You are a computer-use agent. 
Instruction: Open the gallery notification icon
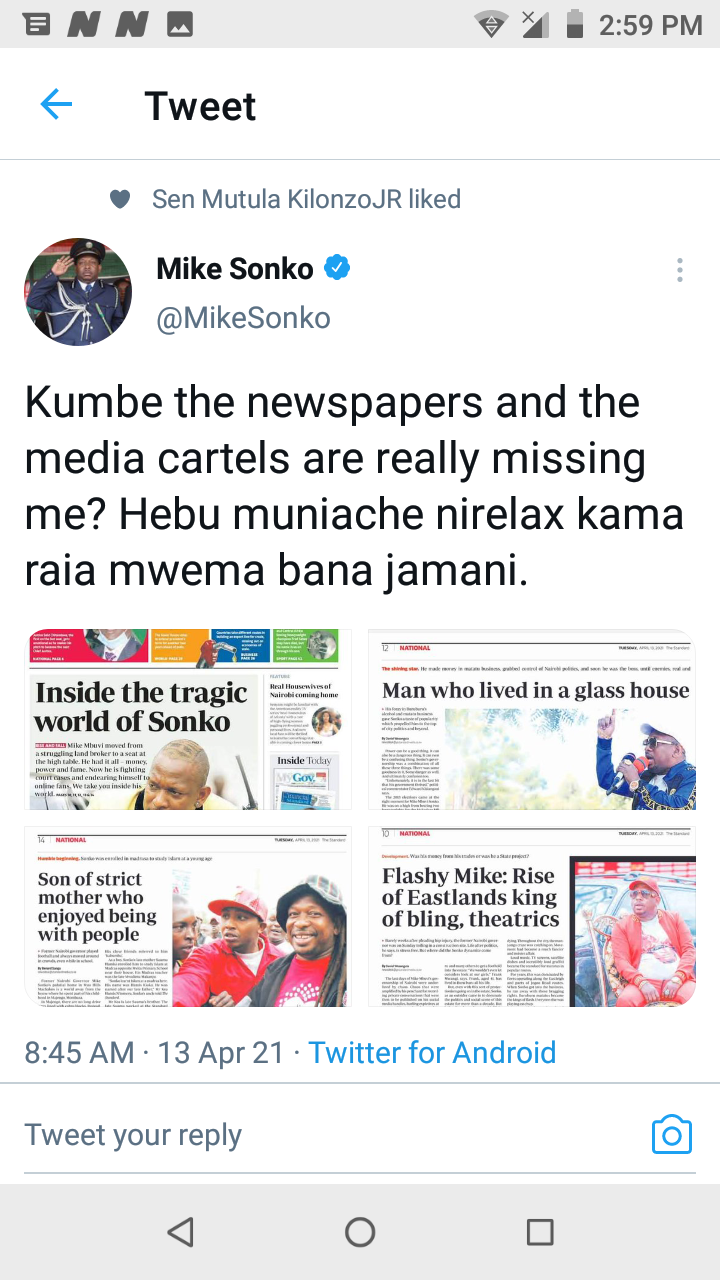pyautogui.click(x=180, y=25)
